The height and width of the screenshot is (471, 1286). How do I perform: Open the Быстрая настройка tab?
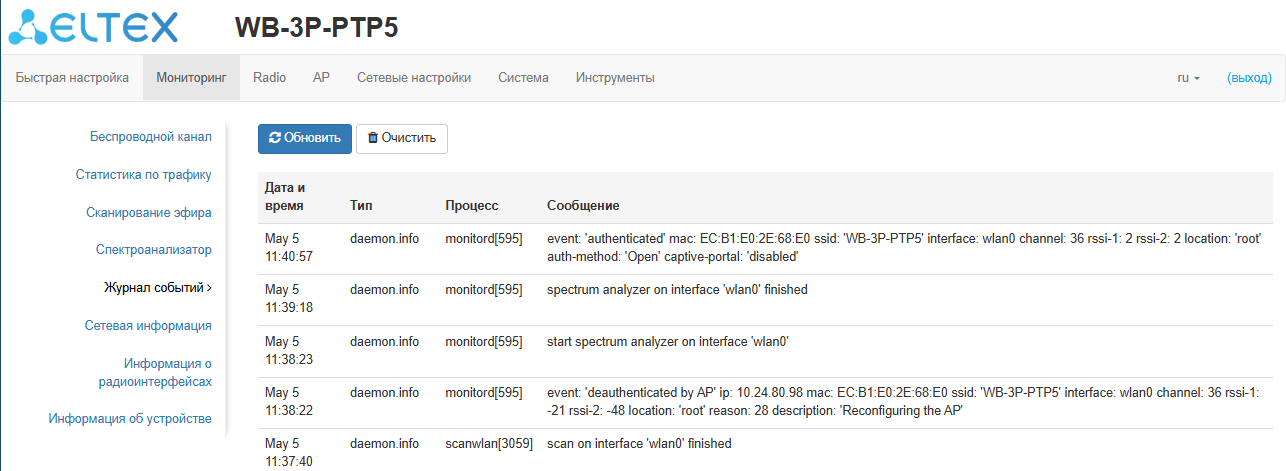click(72, 78)
